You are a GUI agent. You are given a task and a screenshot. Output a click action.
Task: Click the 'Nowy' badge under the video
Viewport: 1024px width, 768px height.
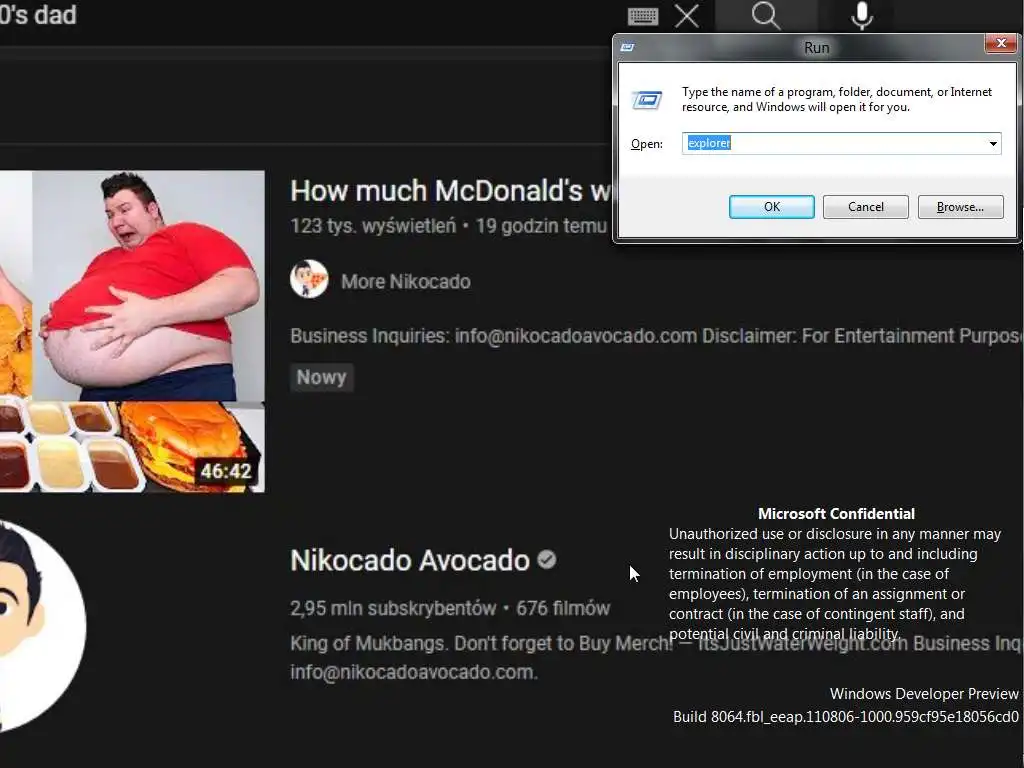[x=321, y=377]
